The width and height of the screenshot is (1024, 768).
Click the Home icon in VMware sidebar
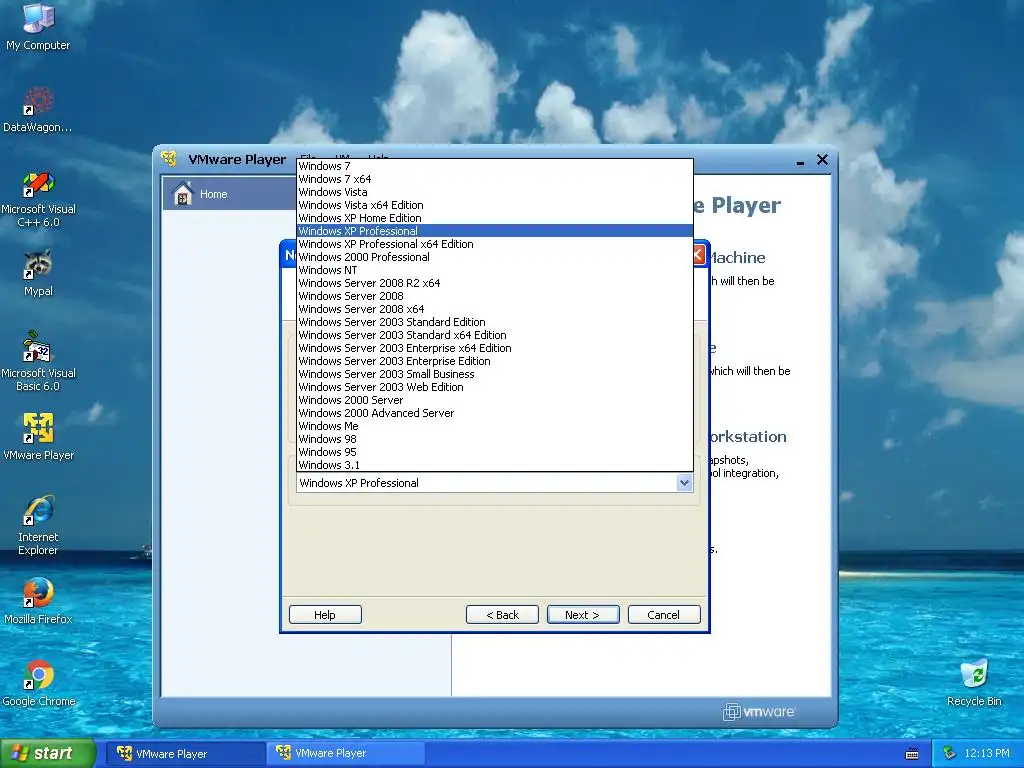(183, 194)
